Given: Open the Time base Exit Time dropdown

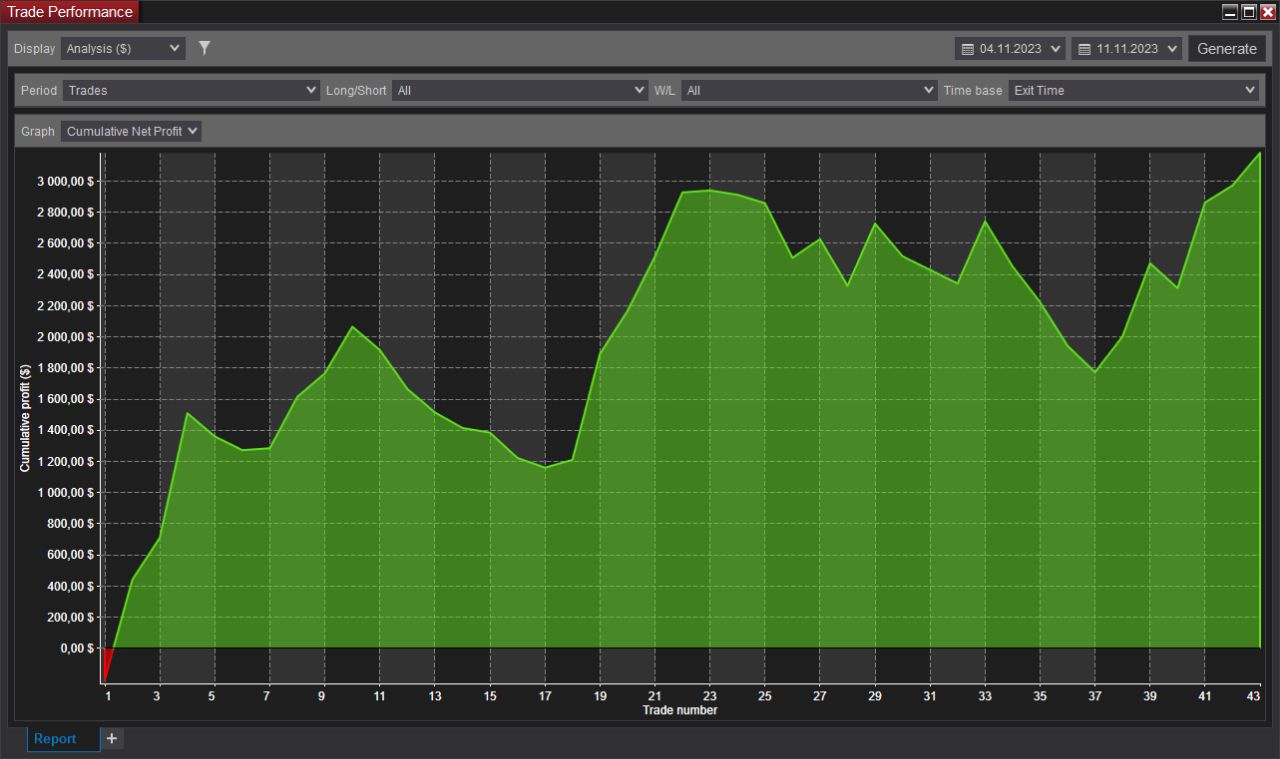Looking at the screenshot, I should click(1133, 90).
